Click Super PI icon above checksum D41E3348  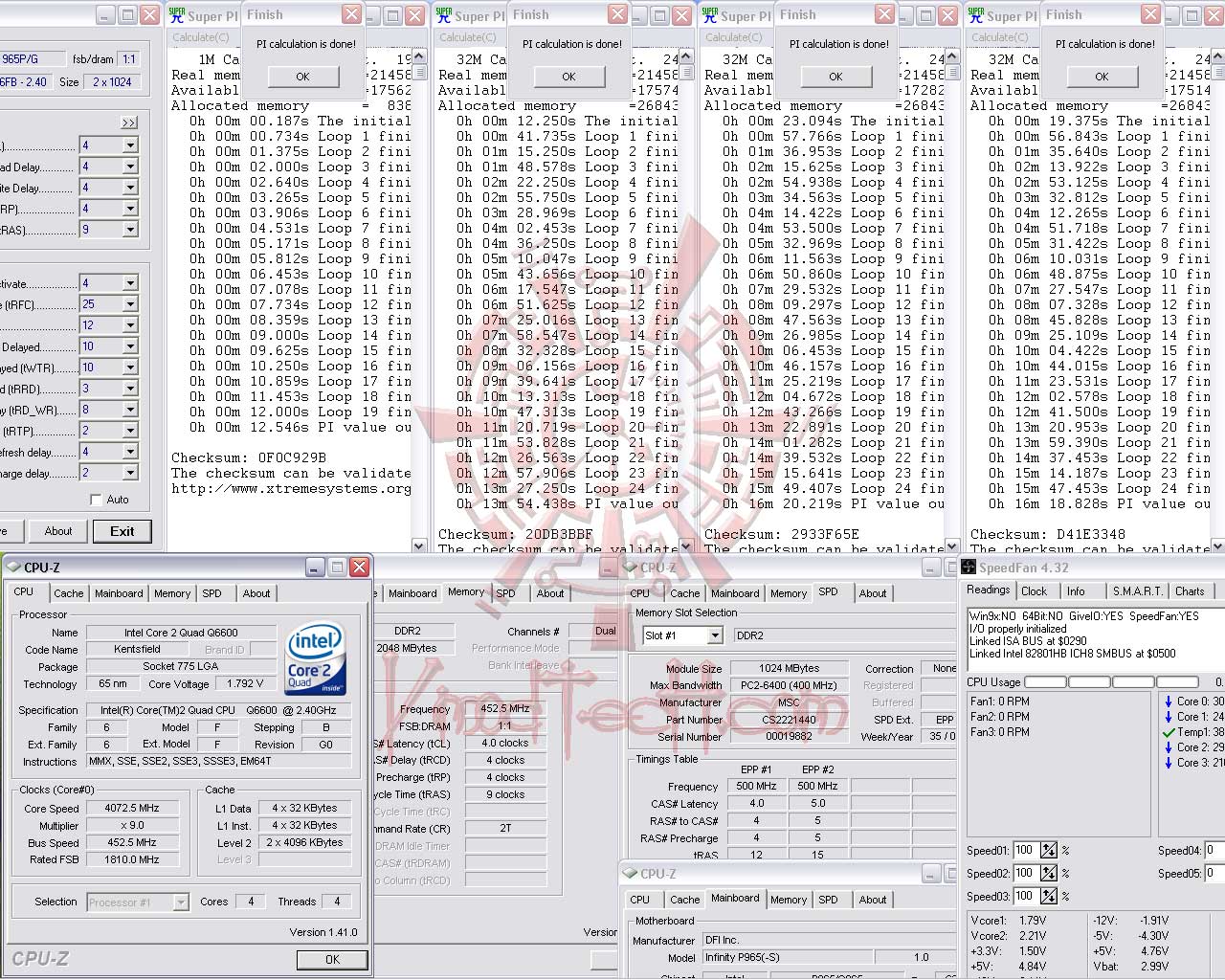click(976, 15)
